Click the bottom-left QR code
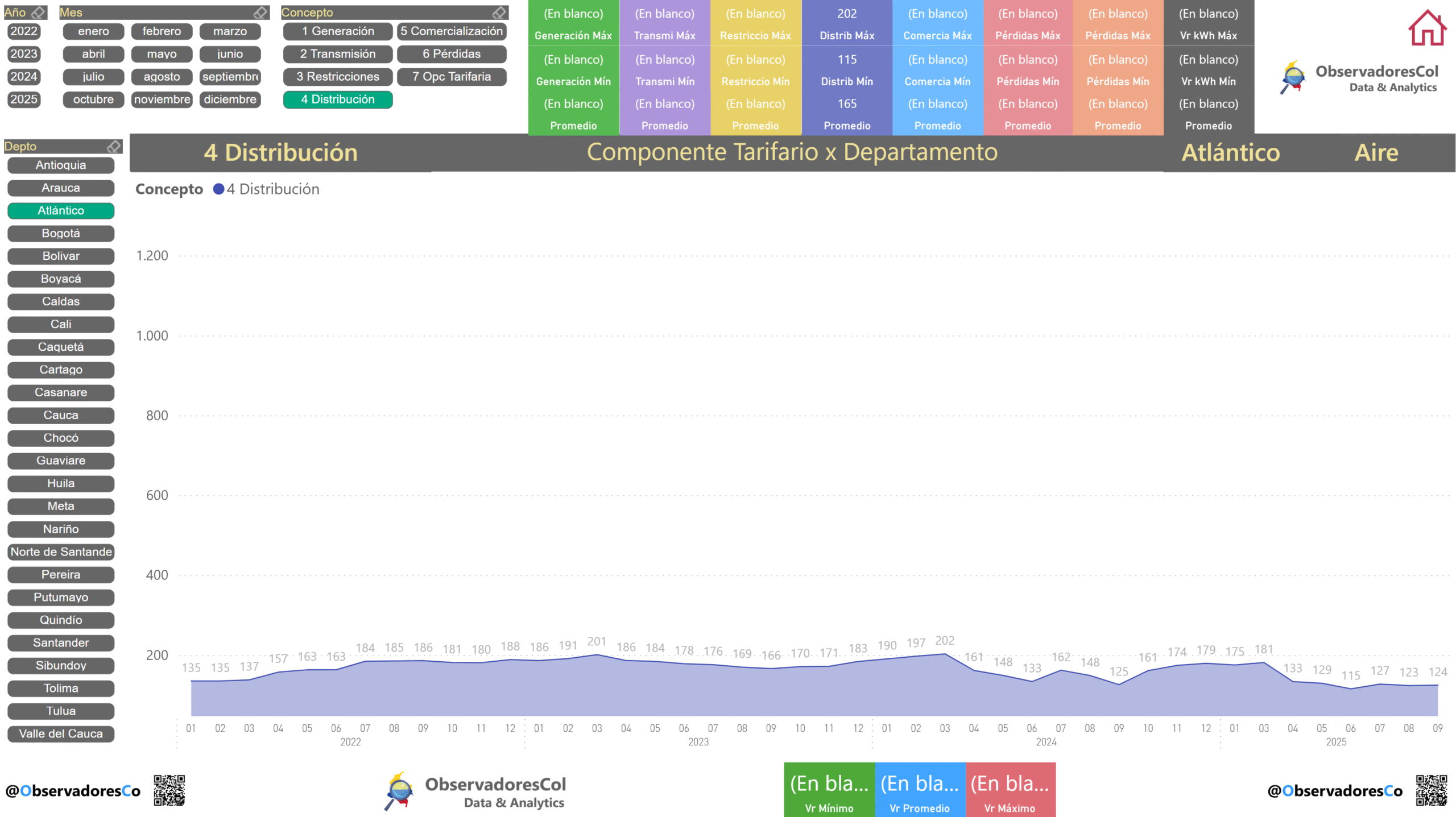1456x817 pixels. pos(169,790)
